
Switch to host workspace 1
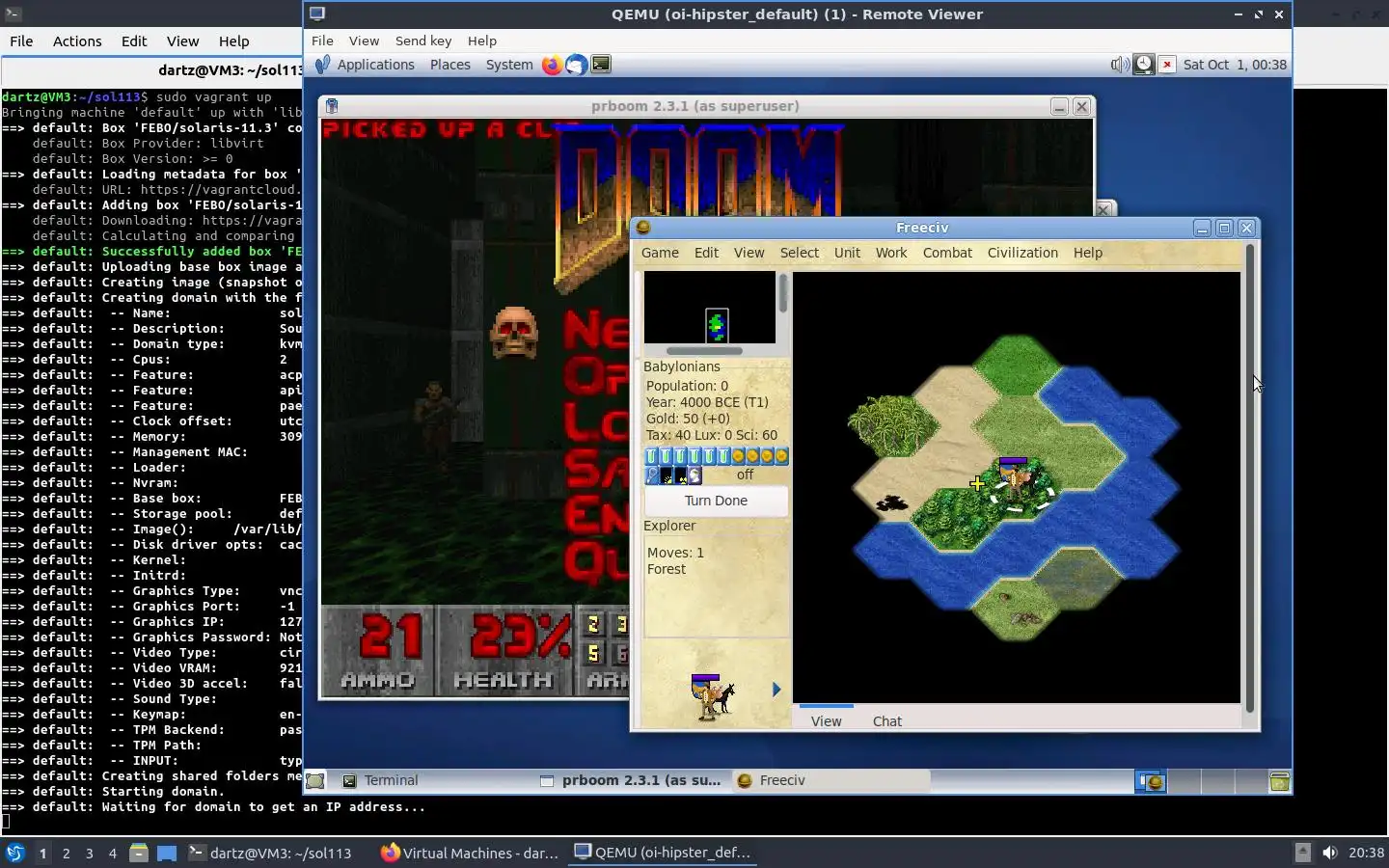click(42, 853)
